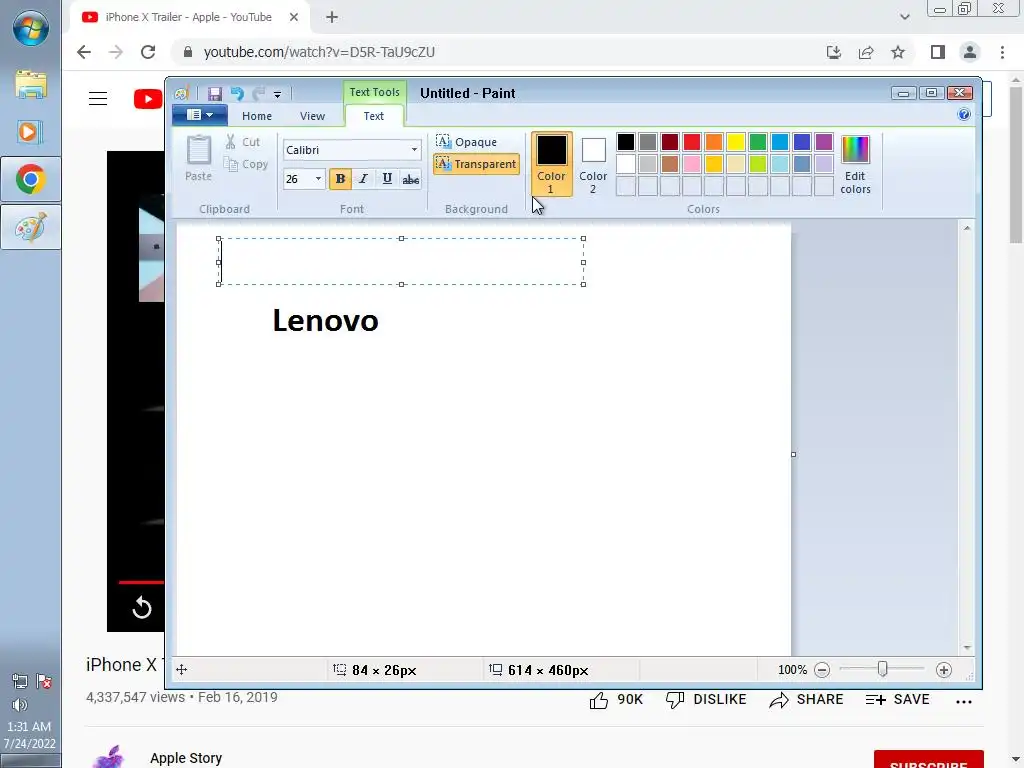
Task: Like the video with 90K thumbs up
Action: click(616, 699)
